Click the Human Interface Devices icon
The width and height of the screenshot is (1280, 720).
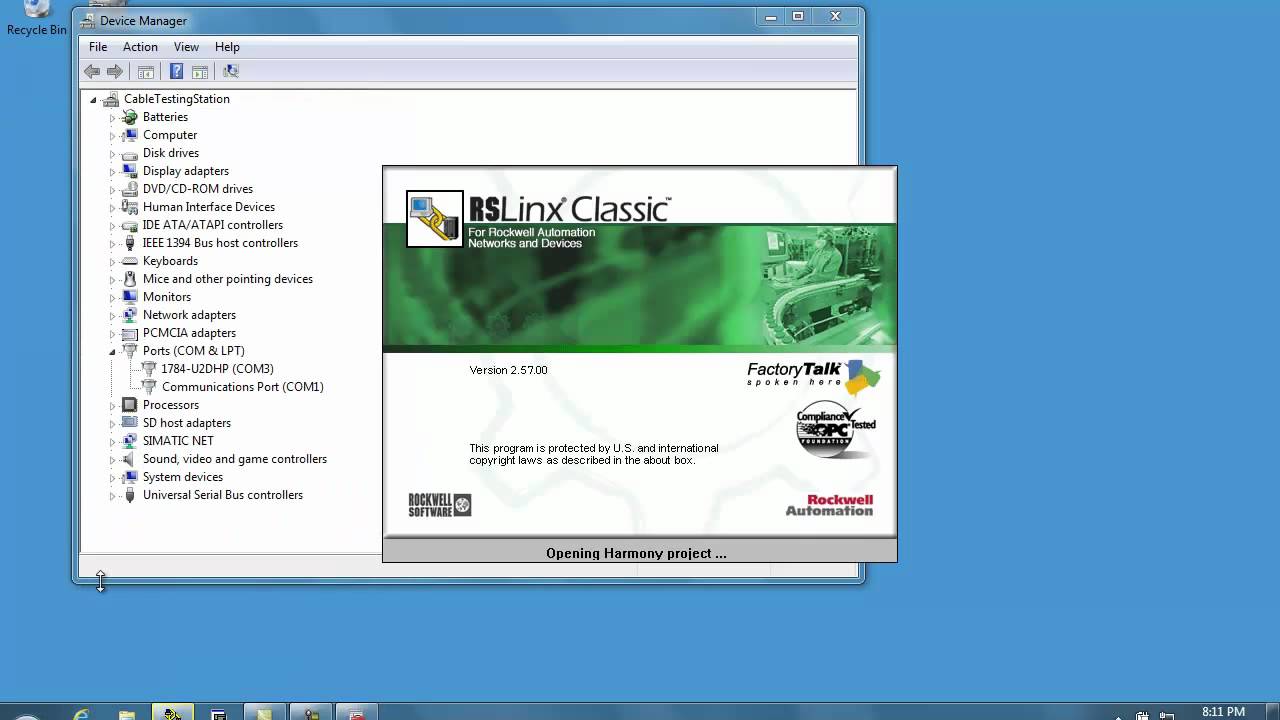(x=129, y=207)
